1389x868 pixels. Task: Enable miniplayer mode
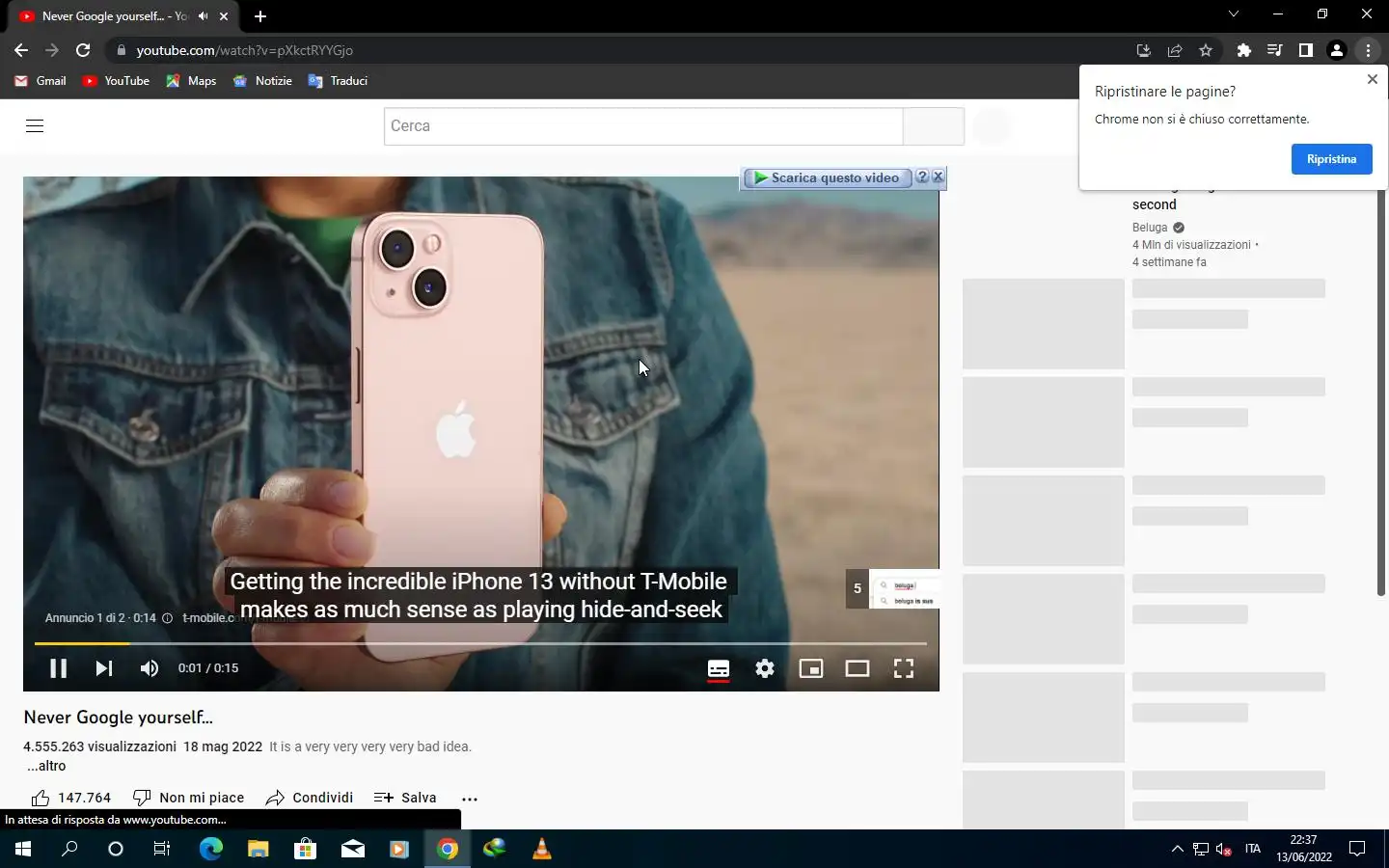(811, 668)
